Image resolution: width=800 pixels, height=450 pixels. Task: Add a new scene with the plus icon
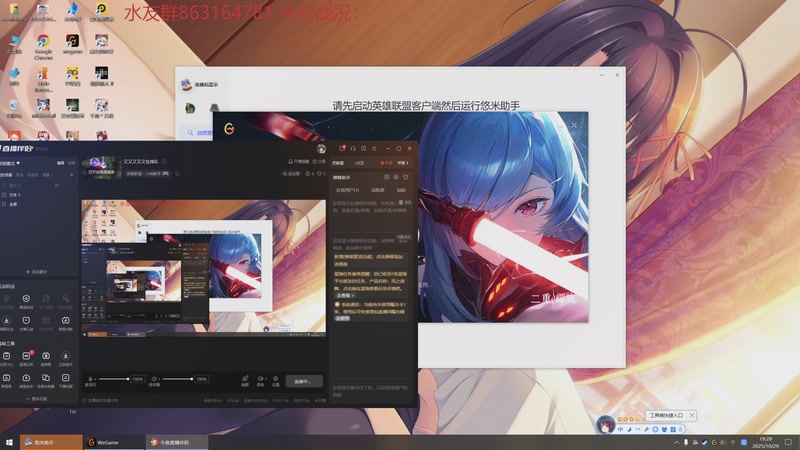click(x=71, y=175)
